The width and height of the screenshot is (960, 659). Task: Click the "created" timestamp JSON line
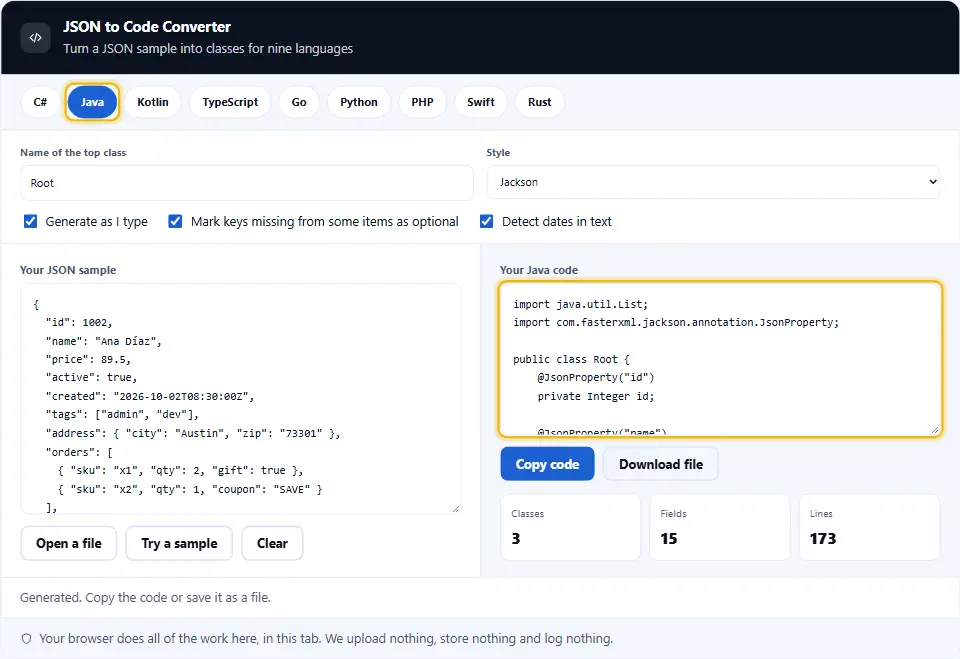pyautogui.click(x=150, y=396)
